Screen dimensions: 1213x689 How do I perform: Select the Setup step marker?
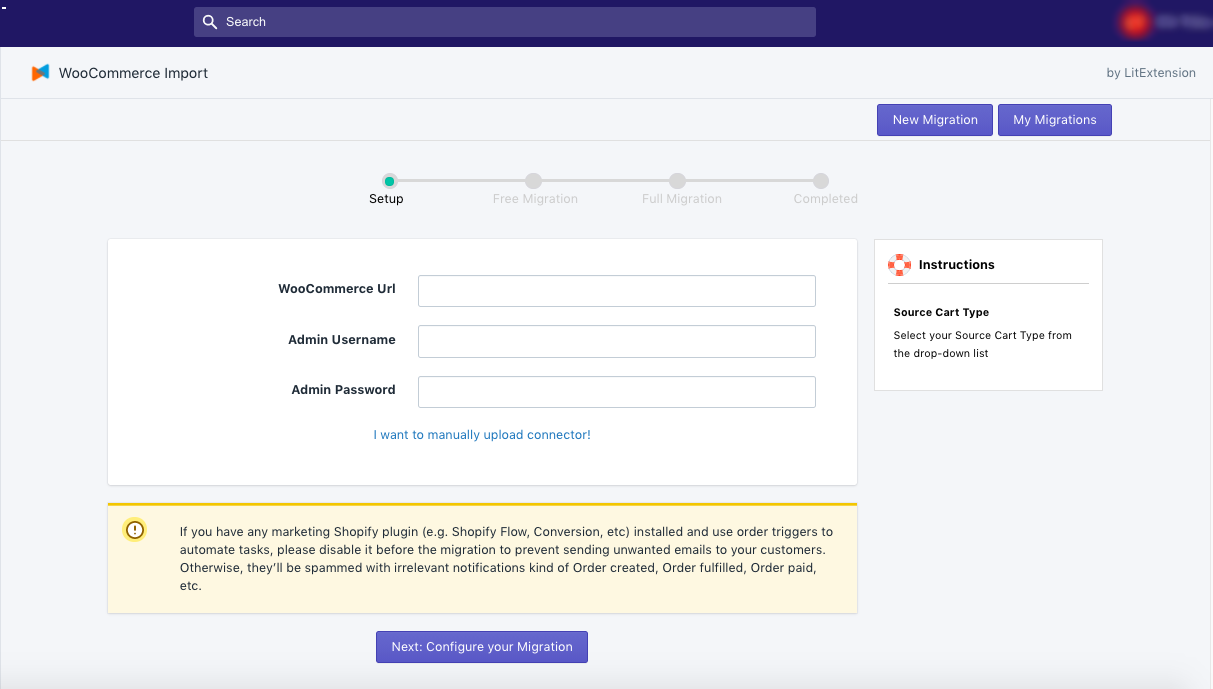tap(390, 181)
